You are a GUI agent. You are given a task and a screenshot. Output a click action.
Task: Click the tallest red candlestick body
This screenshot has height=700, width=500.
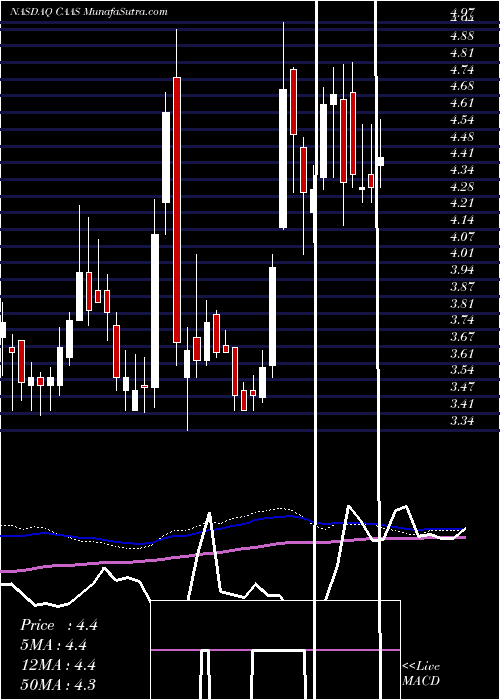click(177, 210)
